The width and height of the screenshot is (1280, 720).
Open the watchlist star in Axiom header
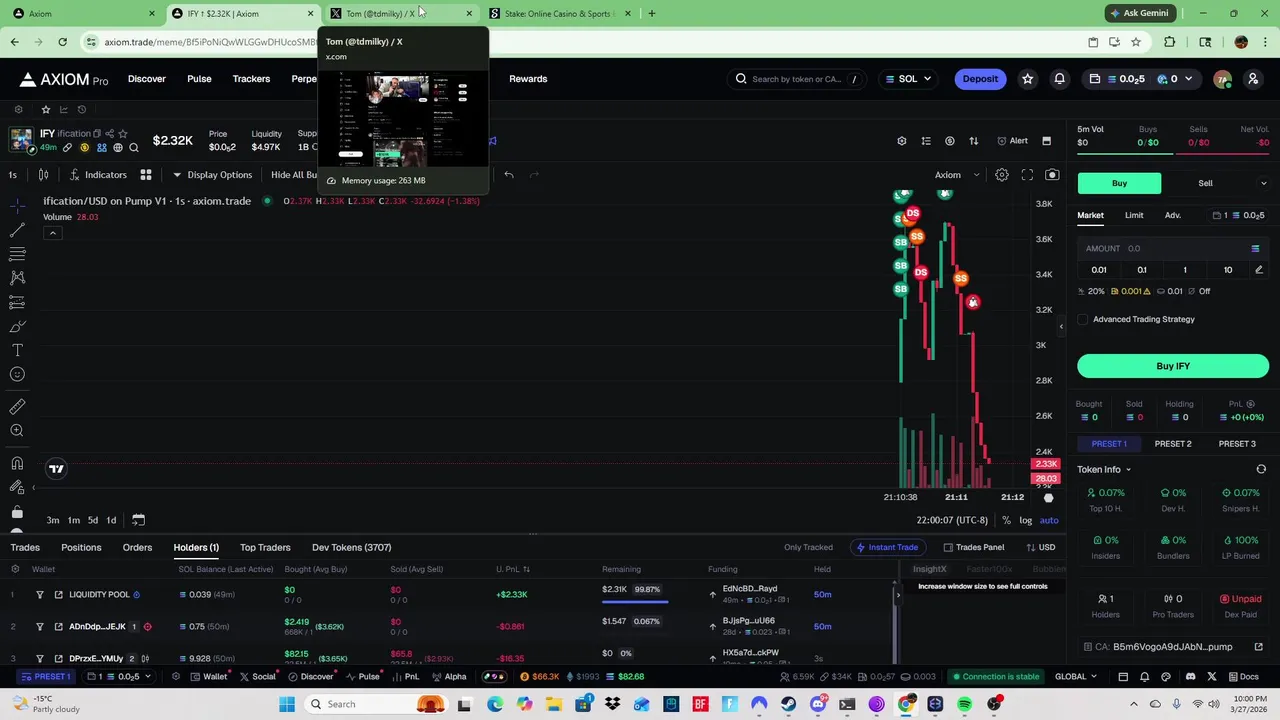1027,79
